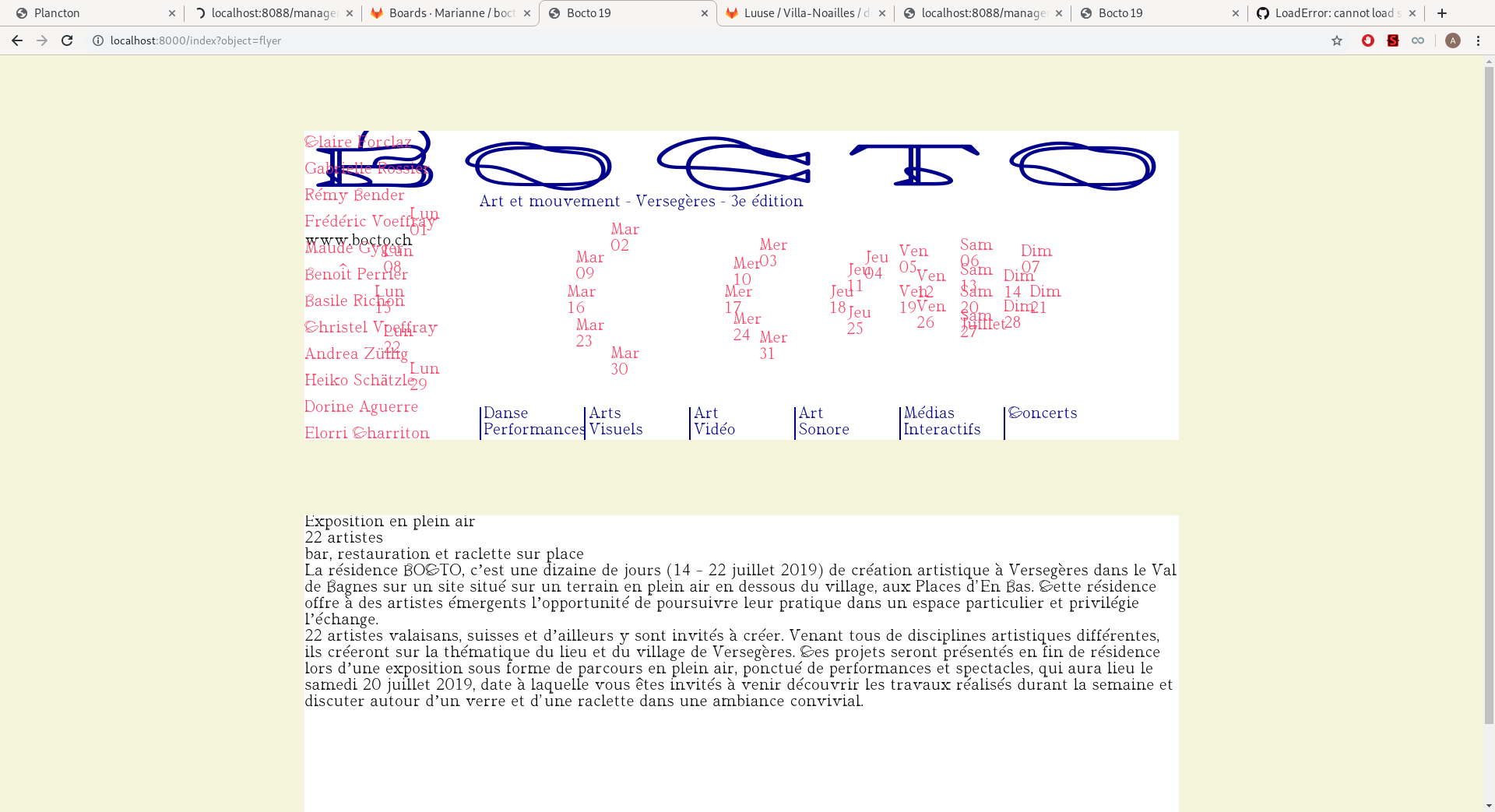The height and width of the screenshot is (812, 1495).
Task: Click artist name Dorine Aguerre
Action: 361,406
